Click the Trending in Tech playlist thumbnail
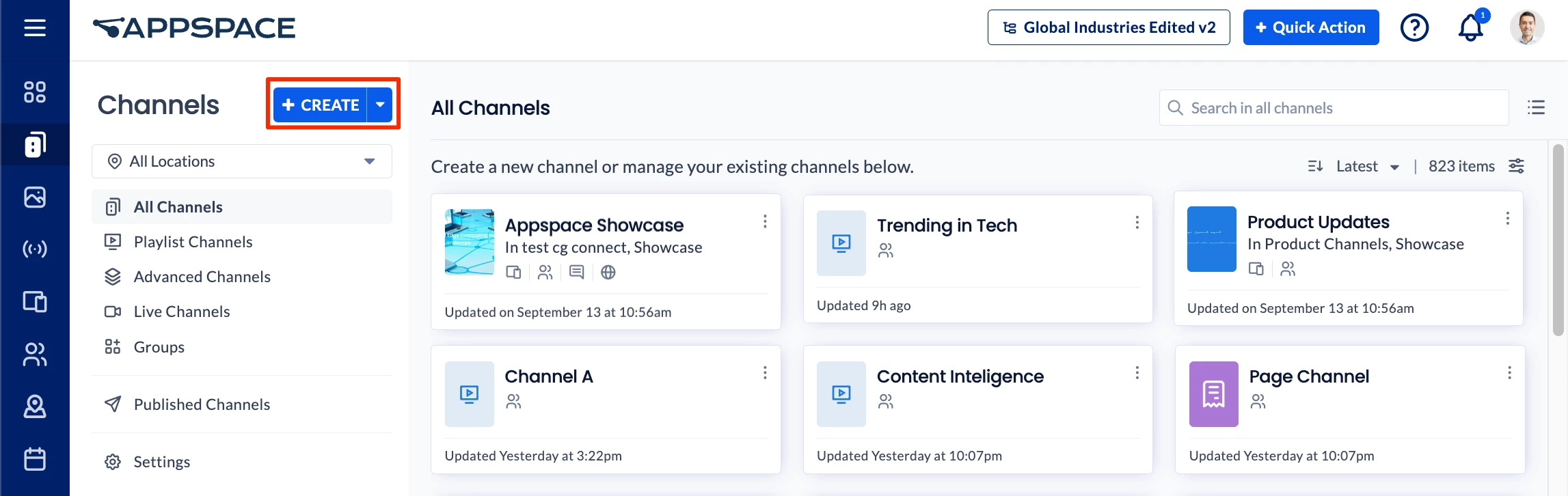The width and height of the screenshot is (1568, 496). pyautogui.click(x=841, y=243)
